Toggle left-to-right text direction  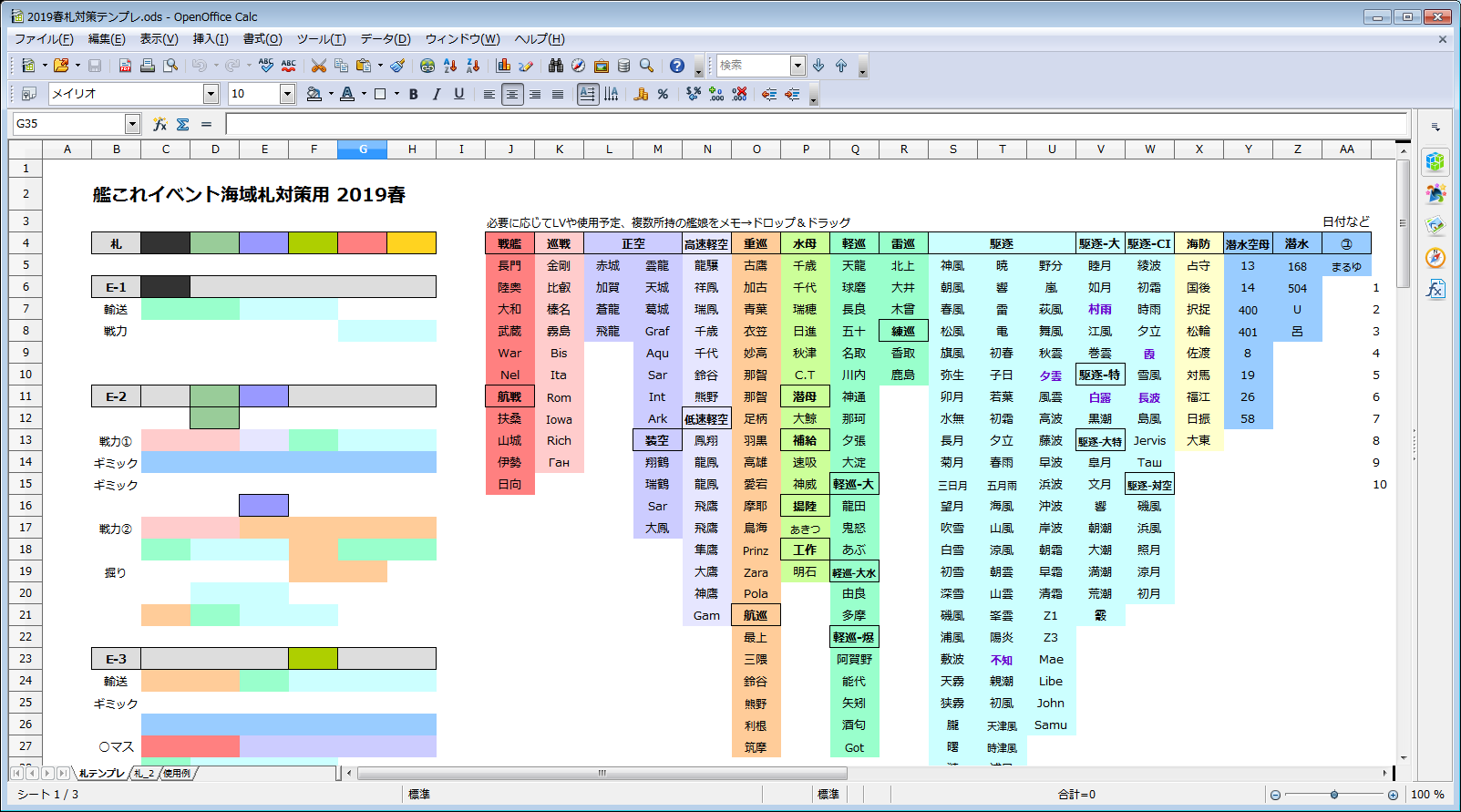[588, 94]
